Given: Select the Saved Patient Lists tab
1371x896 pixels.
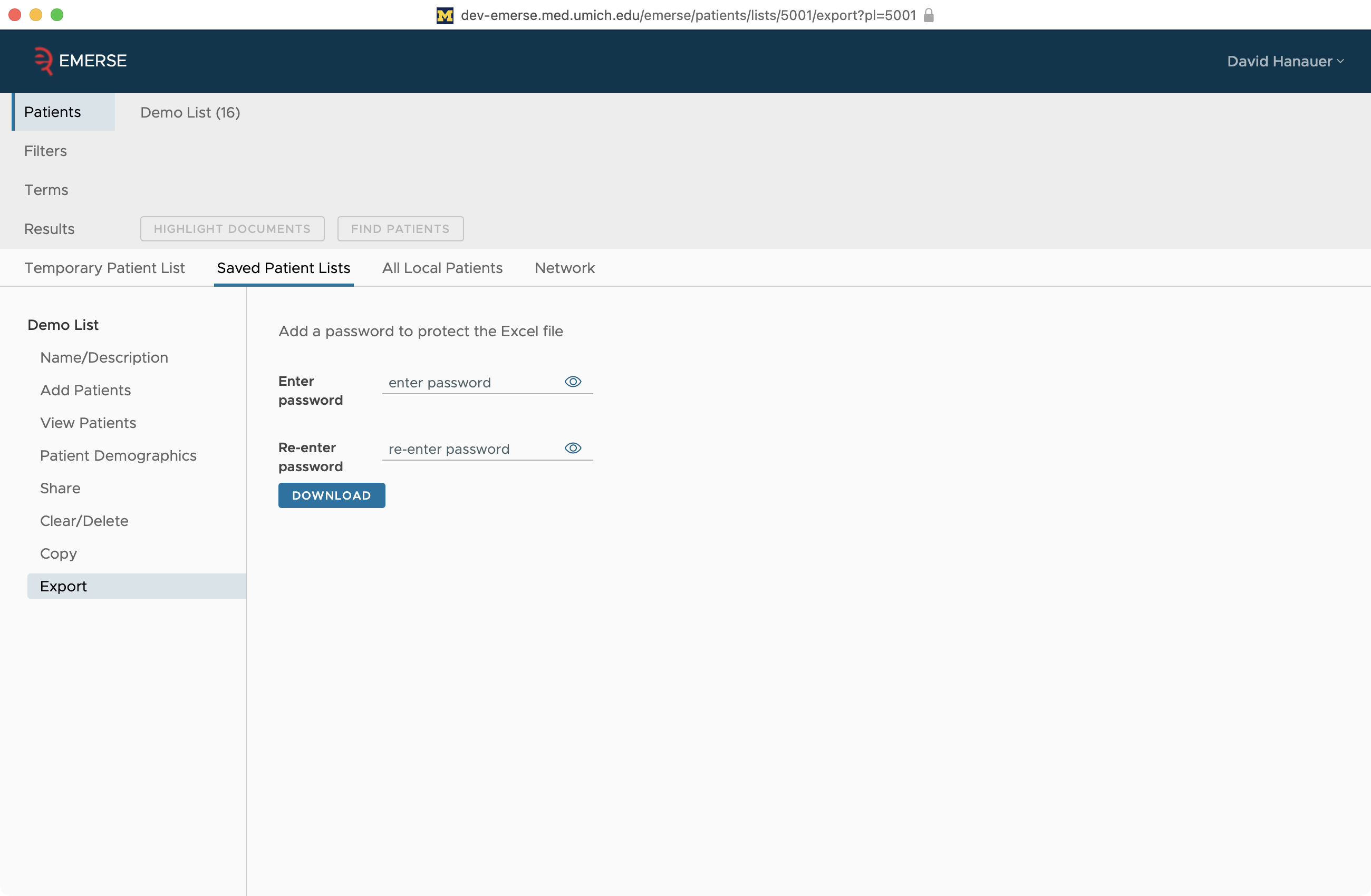Looking at the screenshot, I should point(283,268).
